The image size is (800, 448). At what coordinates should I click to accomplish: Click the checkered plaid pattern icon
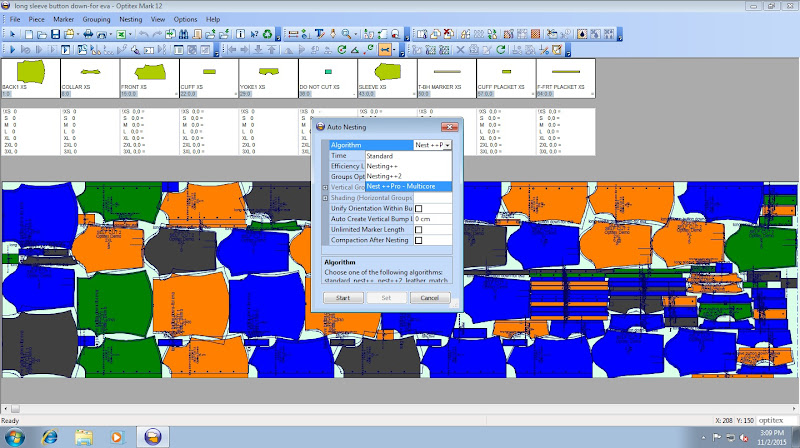(535, 34)
